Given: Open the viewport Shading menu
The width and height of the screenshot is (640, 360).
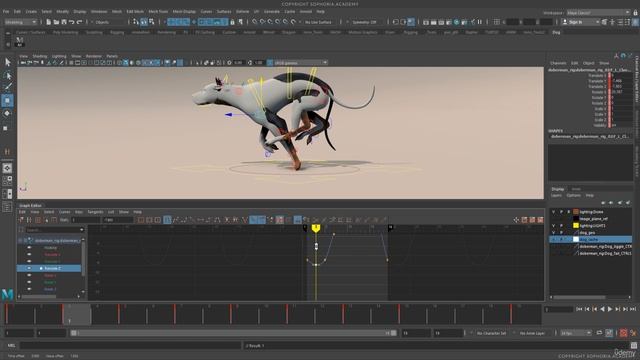Looking at the screenshot, I should coord(40,56).
